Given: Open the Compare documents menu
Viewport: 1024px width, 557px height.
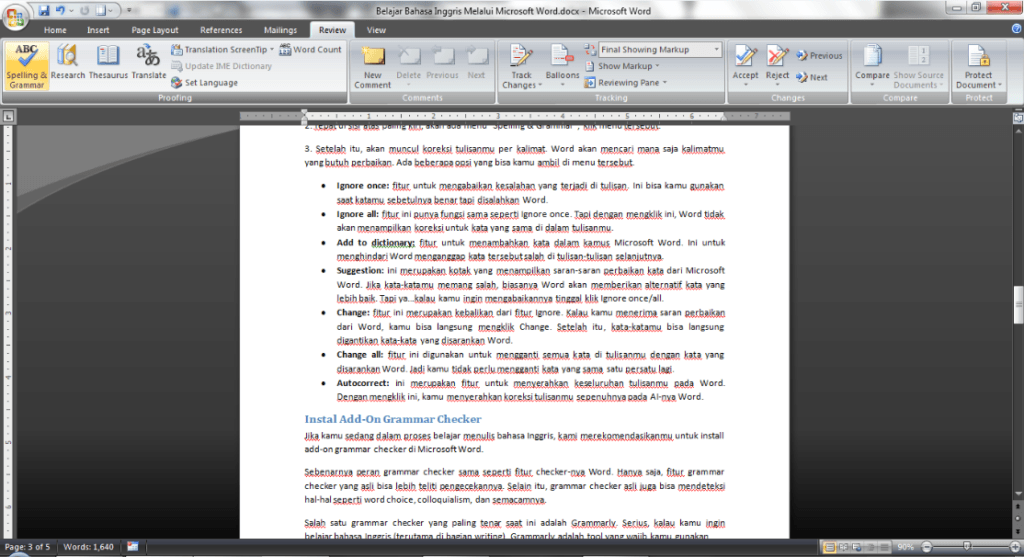Looking at the screenshot, I should [872, 67].
